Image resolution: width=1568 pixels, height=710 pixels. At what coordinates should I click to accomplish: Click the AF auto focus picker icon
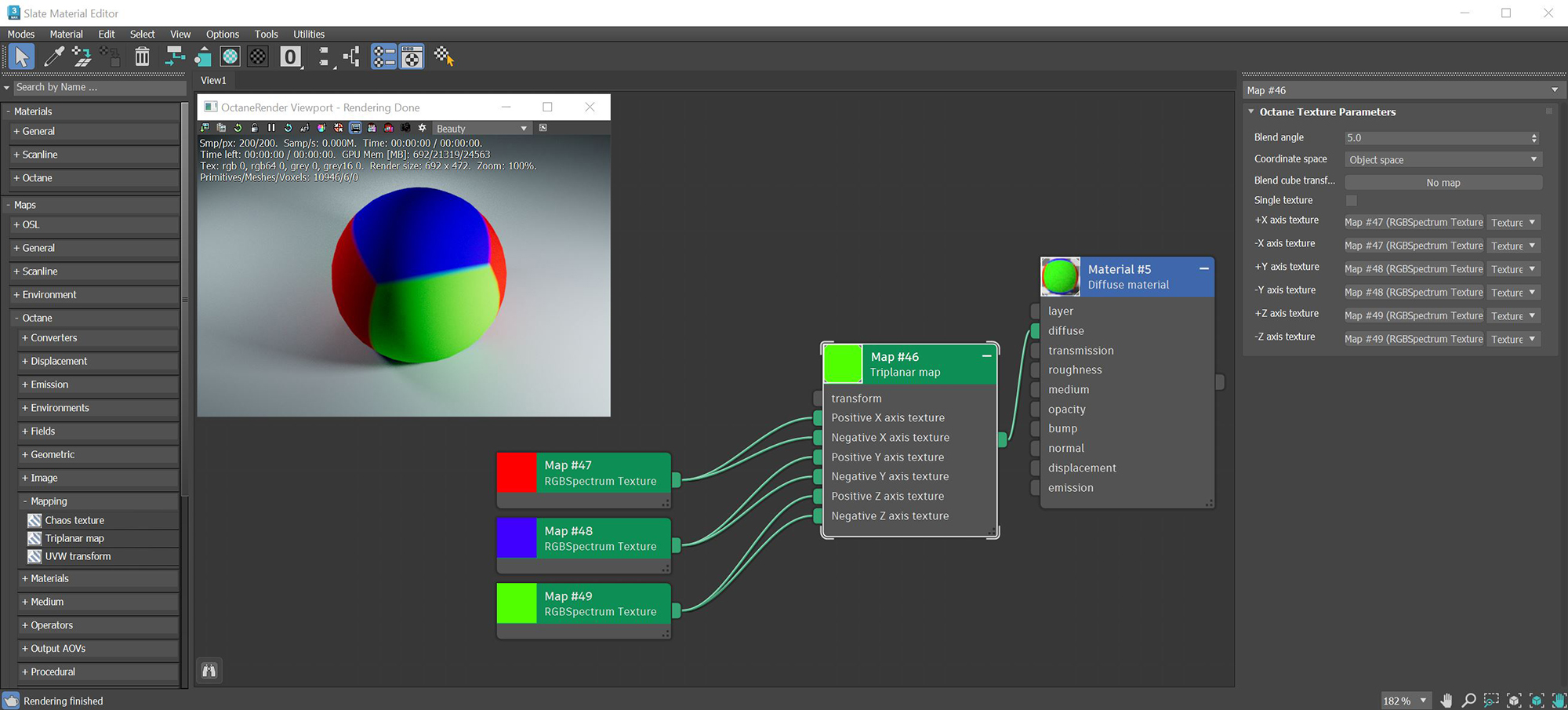click(x=305, y=128)
